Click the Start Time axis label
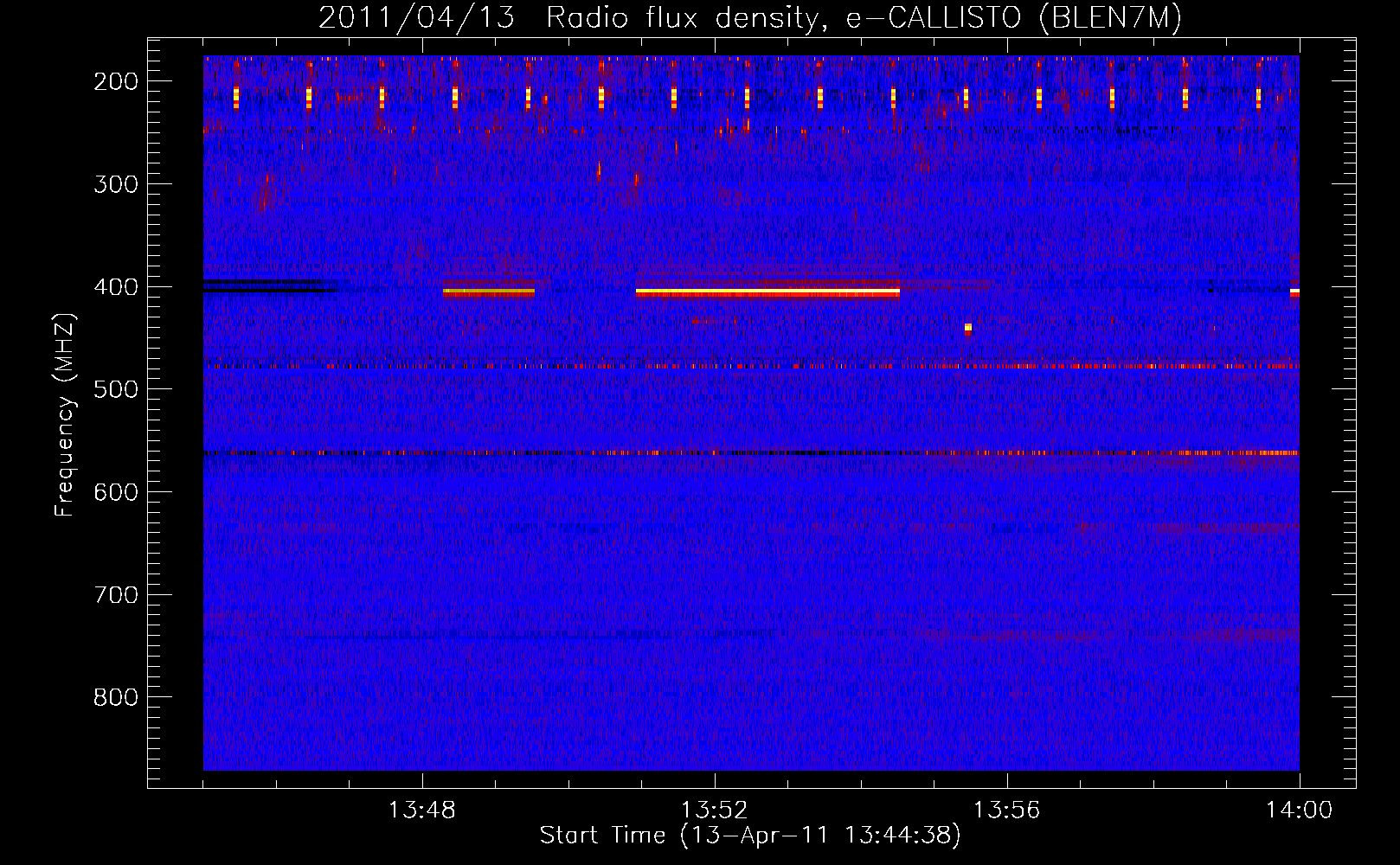This screenshot has width=1400, height=865. (x=750, y=835)
